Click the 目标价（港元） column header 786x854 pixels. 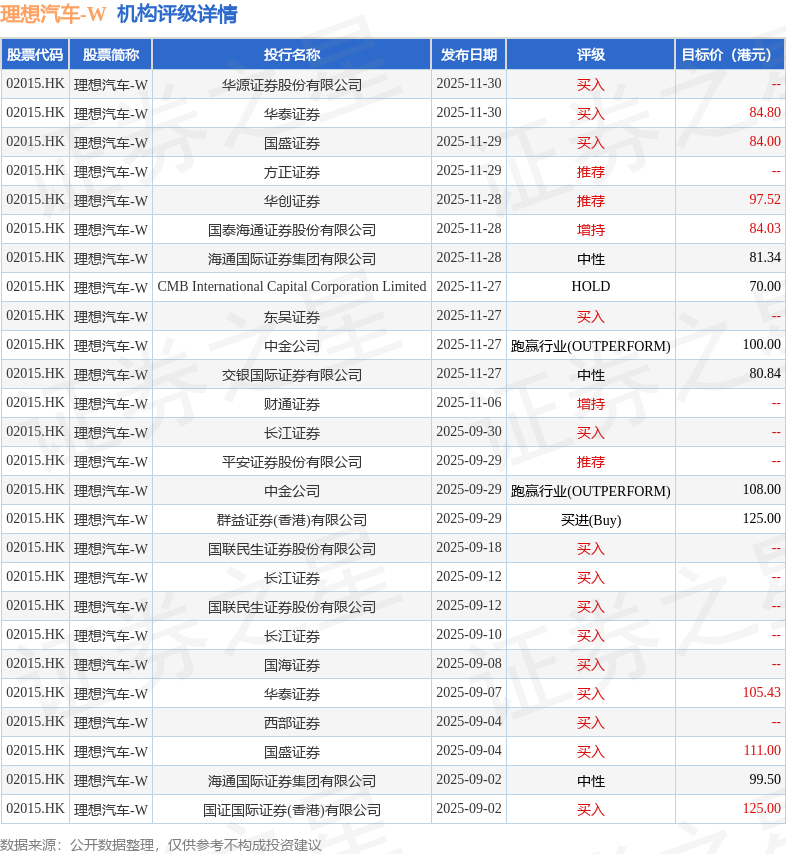[x=729, y=54]
